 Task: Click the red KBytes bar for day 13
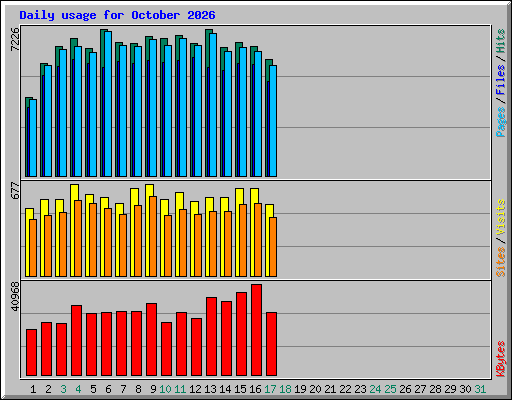tap(211, 337)
